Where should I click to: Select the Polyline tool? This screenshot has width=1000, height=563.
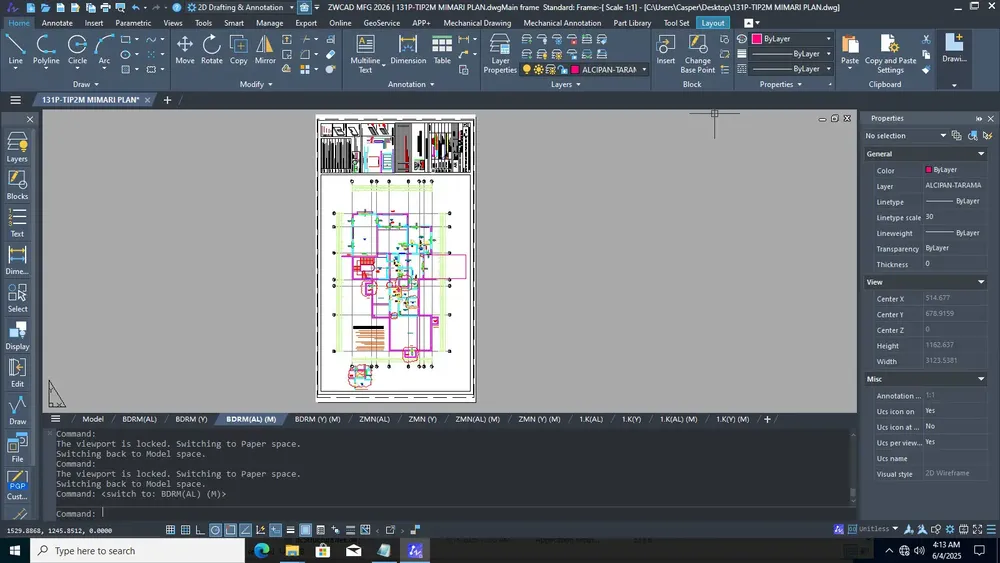point(46,50)
